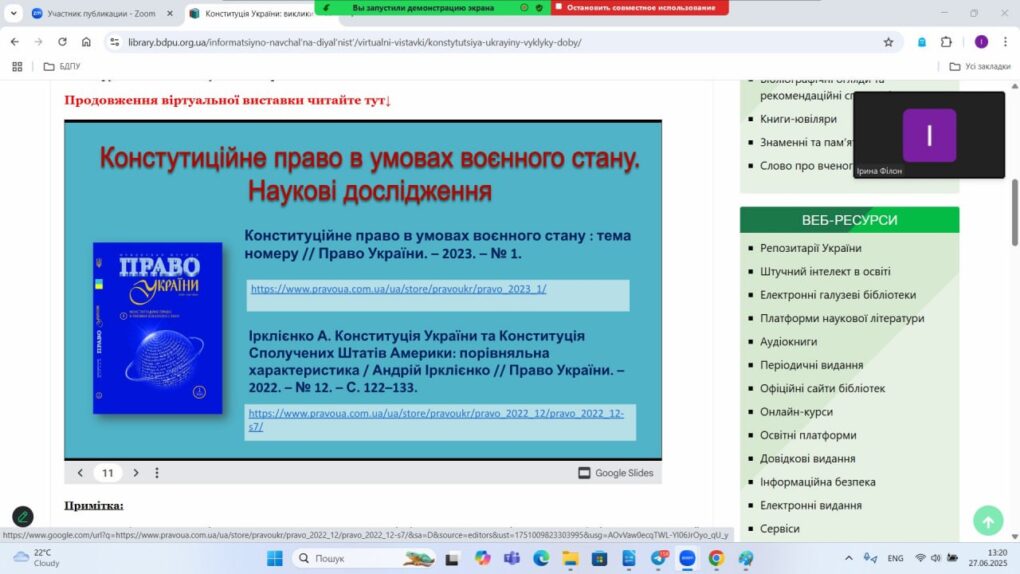
Task: Open the pravo_2023_1 link on the slide
Action: pyautogui.click(x=398, y=289)
